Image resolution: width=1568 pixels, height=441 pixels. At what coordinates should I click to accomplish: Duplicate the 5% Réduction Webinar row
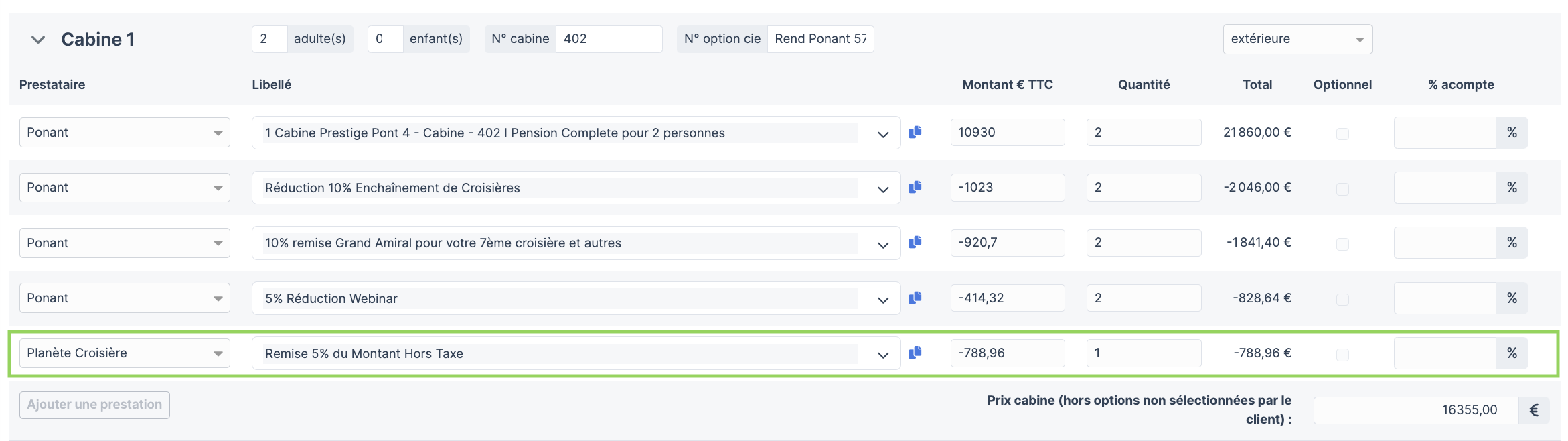[x=915, y=298]
